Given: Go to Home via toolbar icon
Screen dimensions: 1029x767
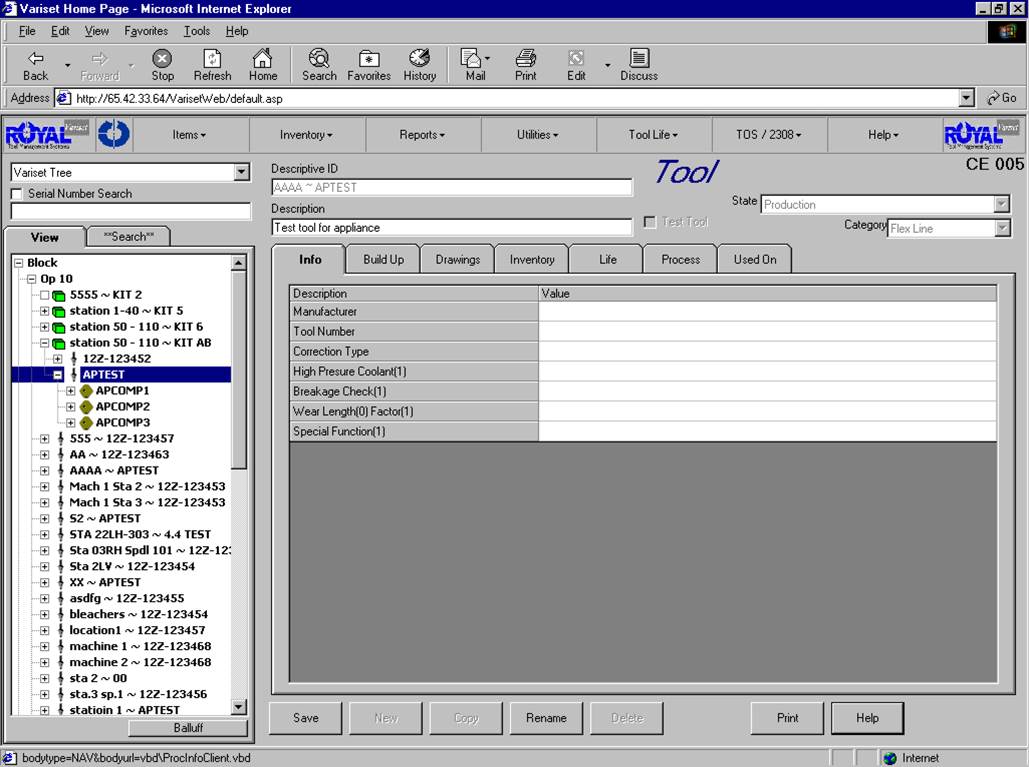Looking at the screenshot, I should pyautogui.click(x=262, y=58).
